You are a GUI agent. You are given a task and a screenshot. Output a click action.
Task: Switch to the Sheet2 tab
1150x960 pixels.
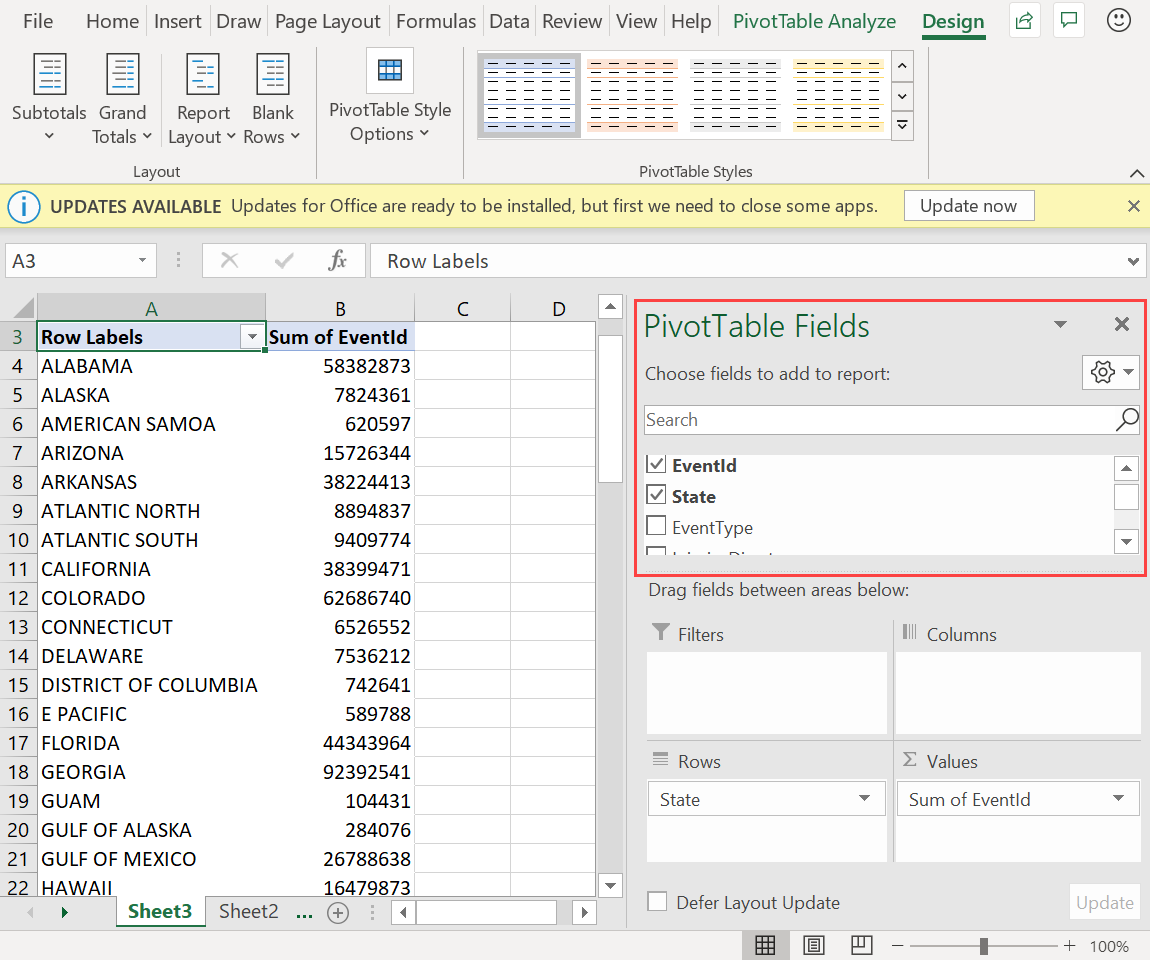click(x=247, y=911)
